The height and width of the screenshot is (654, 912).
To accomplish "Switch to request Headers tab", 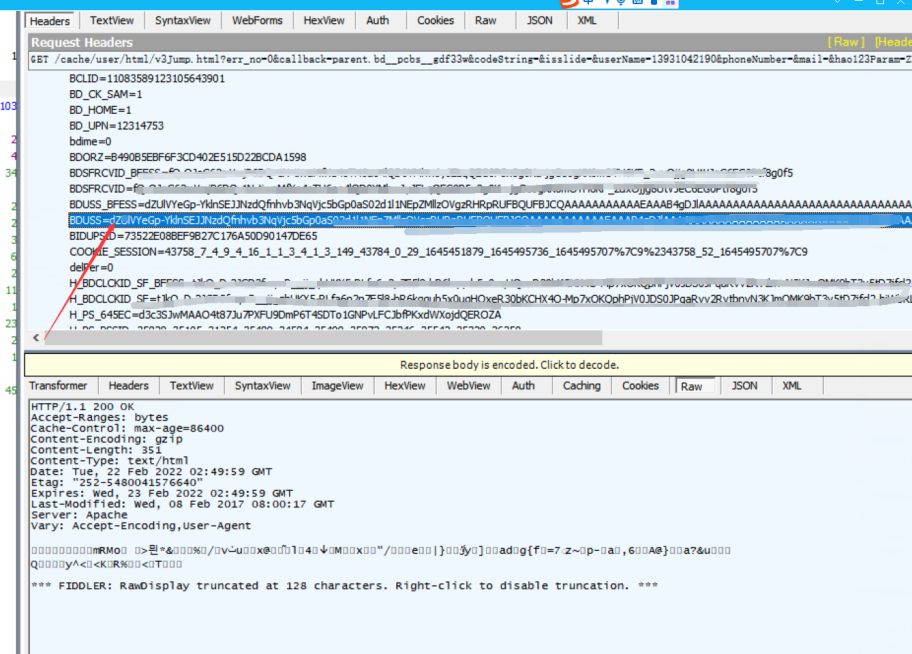I will [x=49, y=21].
